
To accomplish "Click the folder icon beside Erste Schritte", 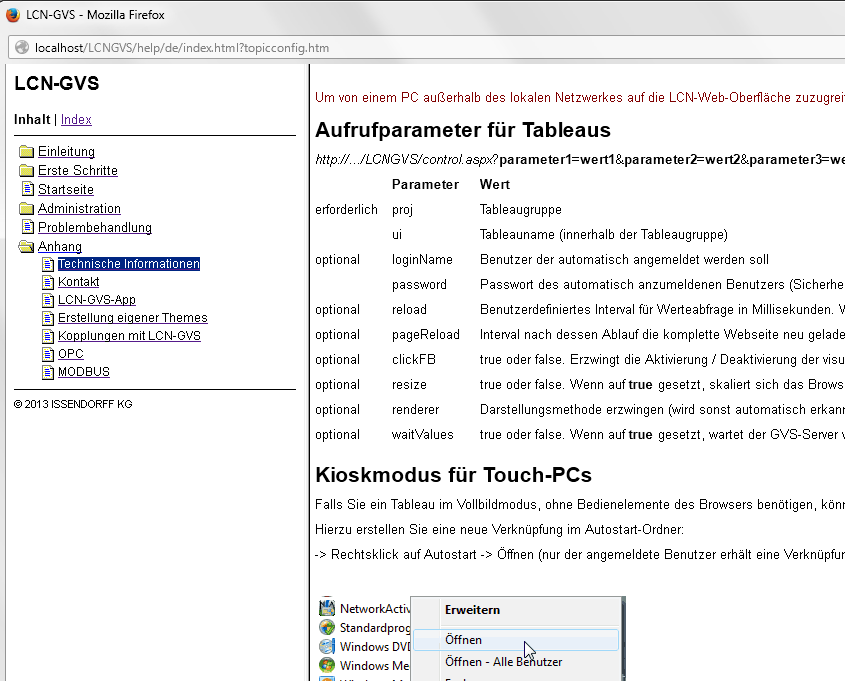I will (x=27, y=171).
